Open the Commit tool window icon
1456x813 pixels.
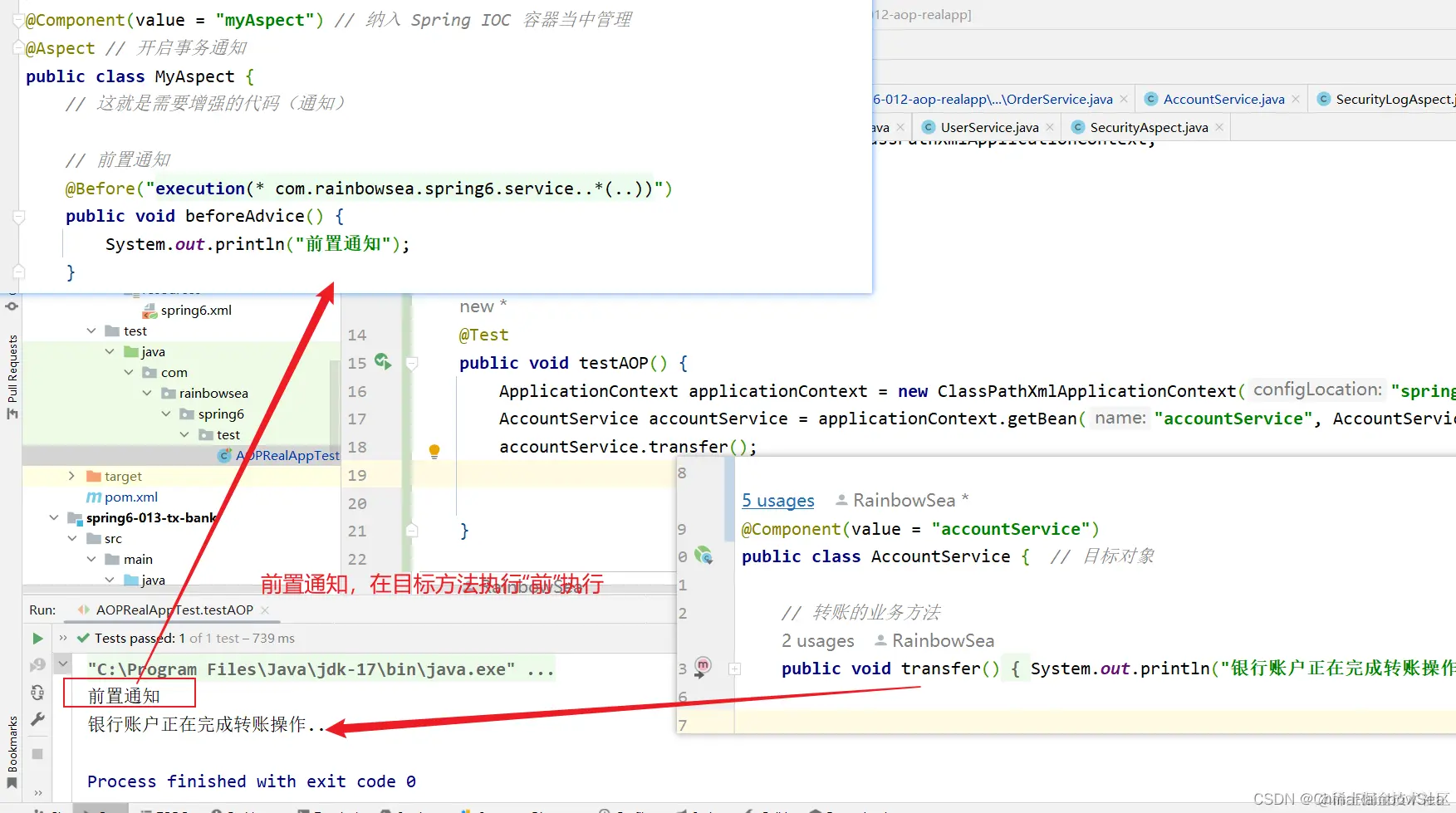[x=12, y=306]
